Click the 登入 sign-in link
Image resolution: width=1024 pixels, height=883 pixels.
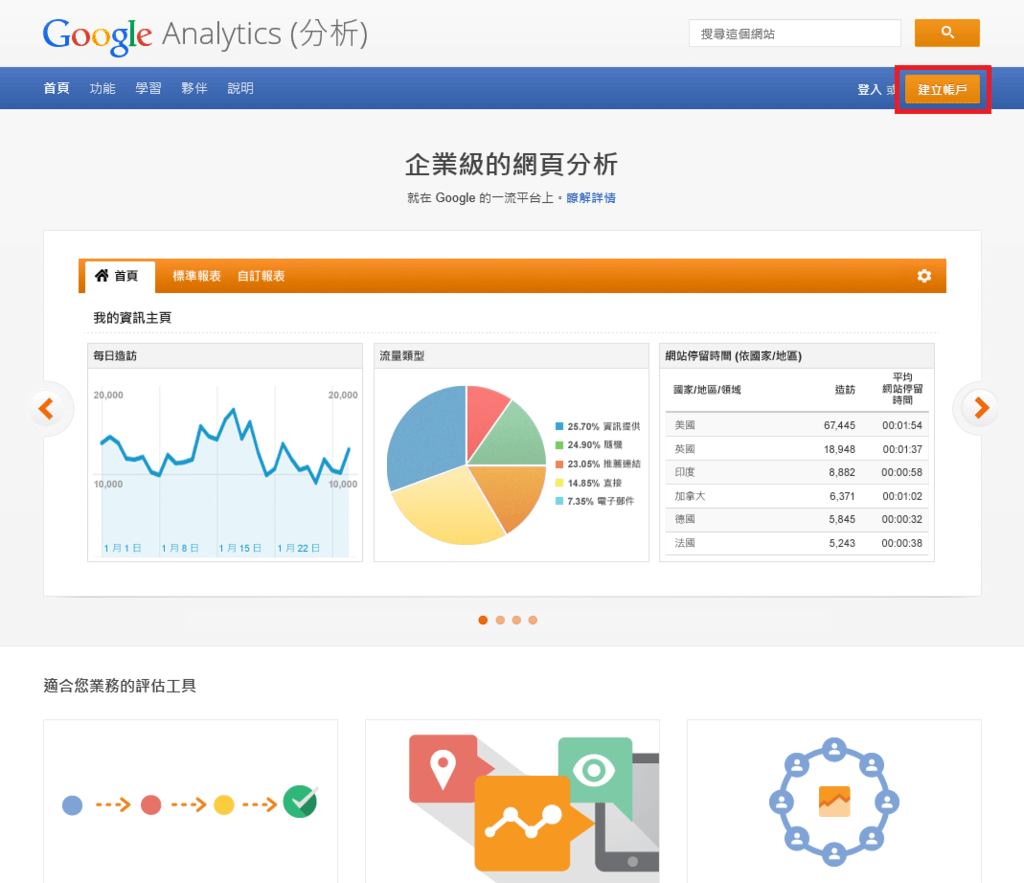point(869,89)
